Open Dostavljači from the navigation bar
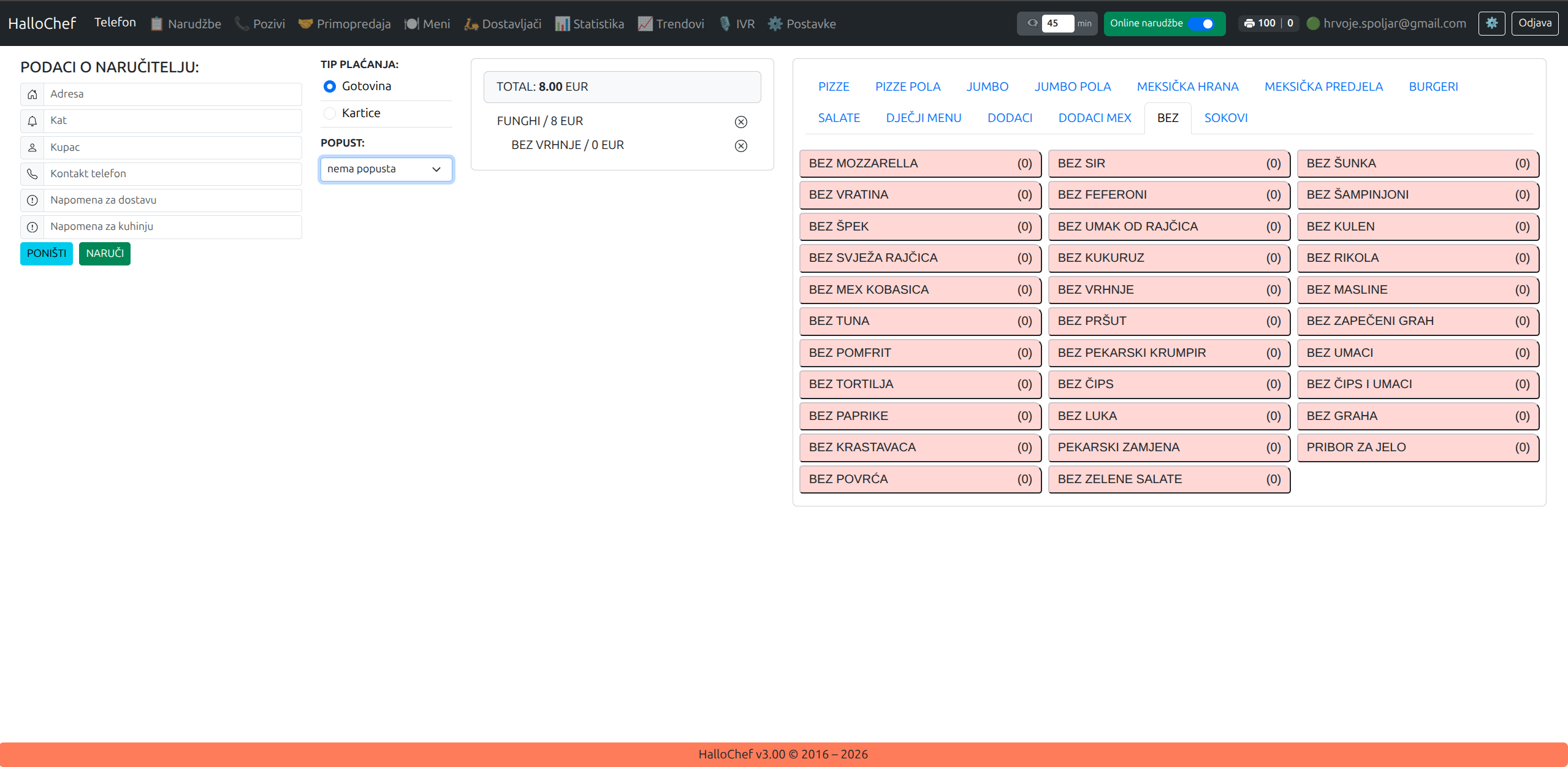The width and height of the screenshot is (1568, 767). click(x=503, y=24)
